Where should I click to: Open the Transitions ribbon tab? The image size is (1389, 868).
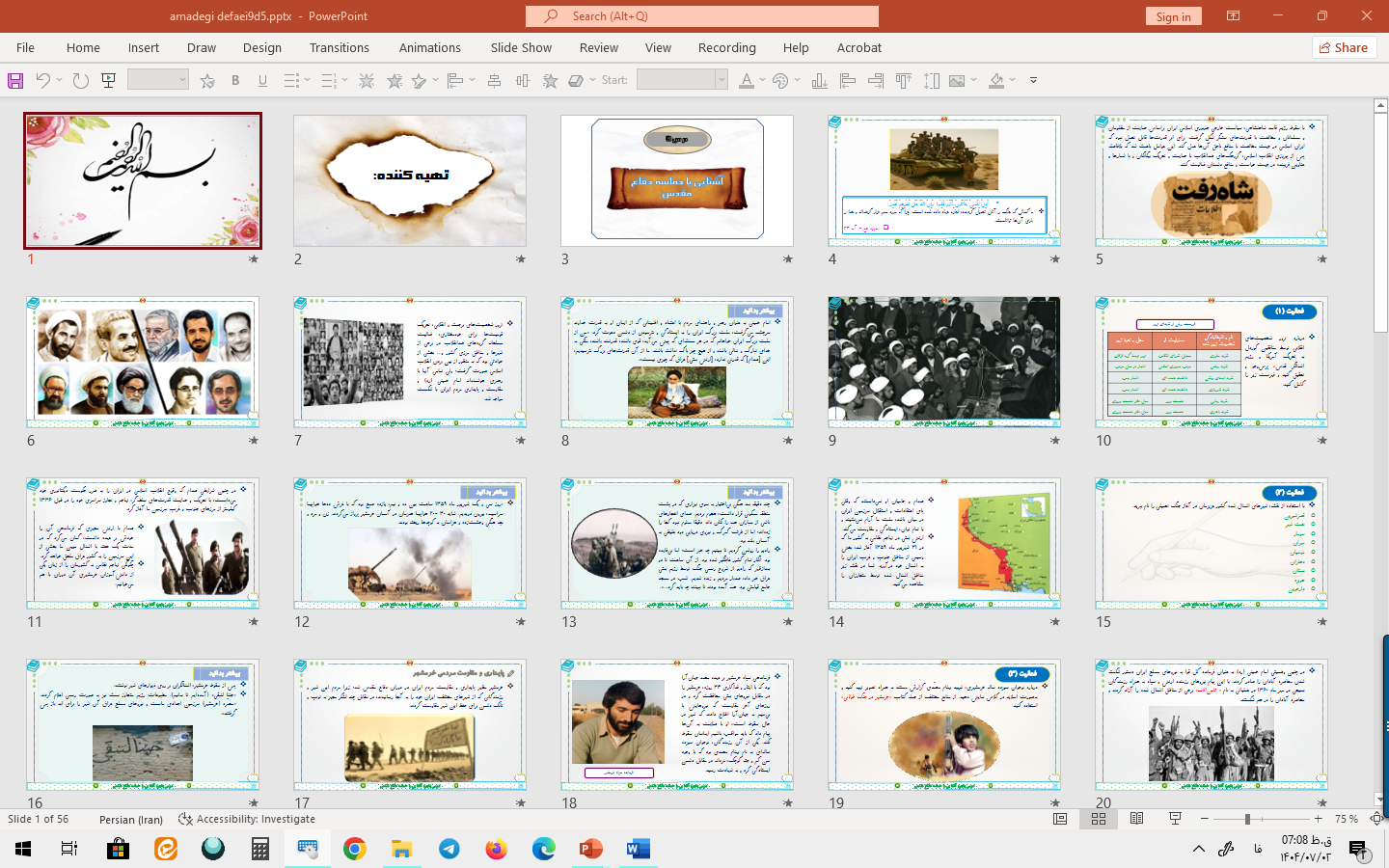339,47
